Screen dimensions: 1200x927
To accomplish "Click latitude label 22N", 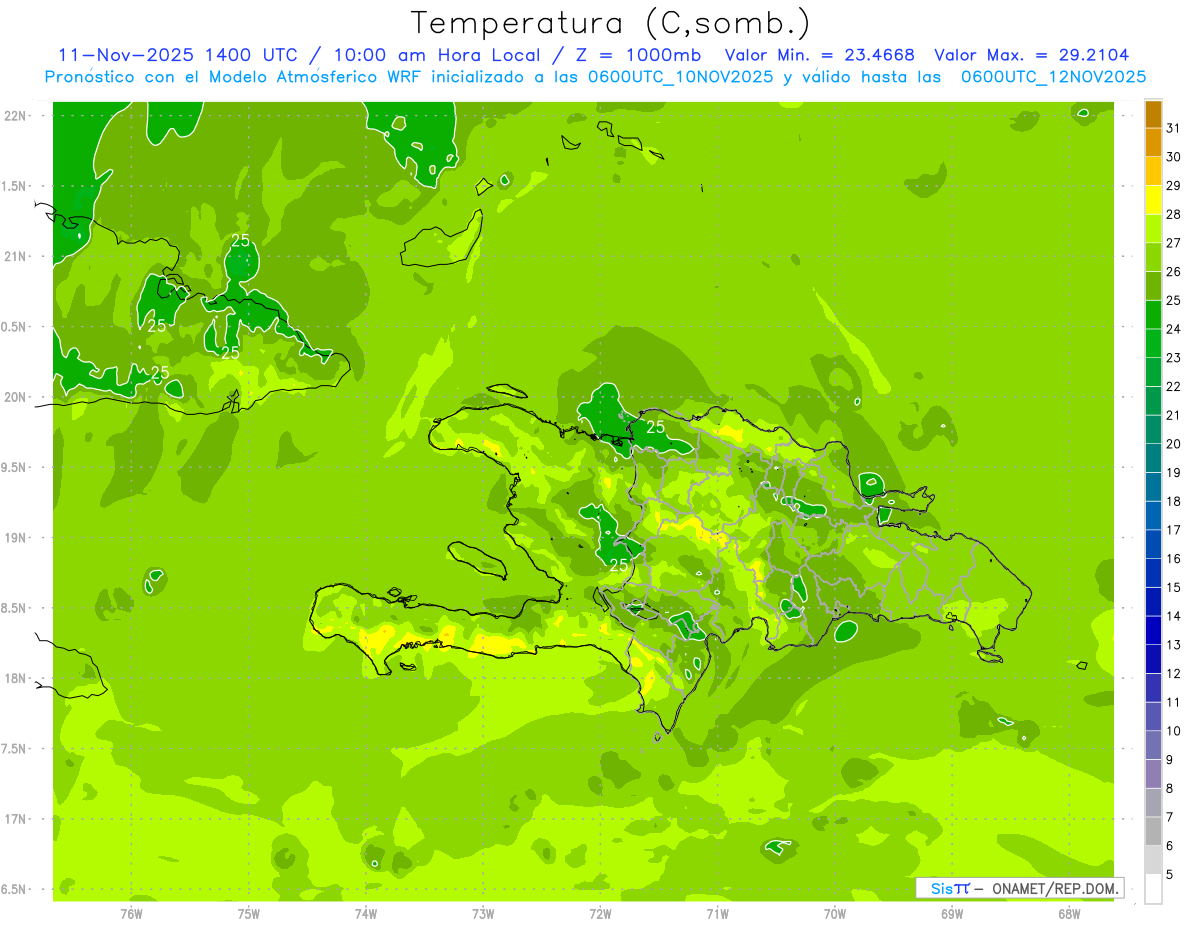I will pos(15,116).
